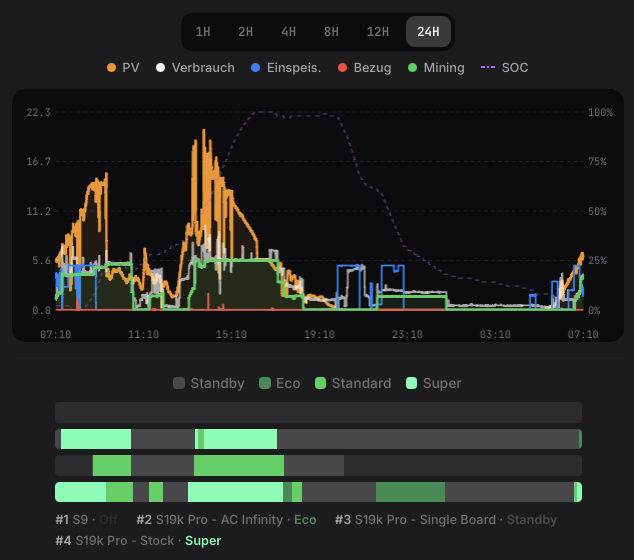Click the 19:10 x-axis time label
Viewport: 634px width, 560px height.
click(x=319, y=334)
